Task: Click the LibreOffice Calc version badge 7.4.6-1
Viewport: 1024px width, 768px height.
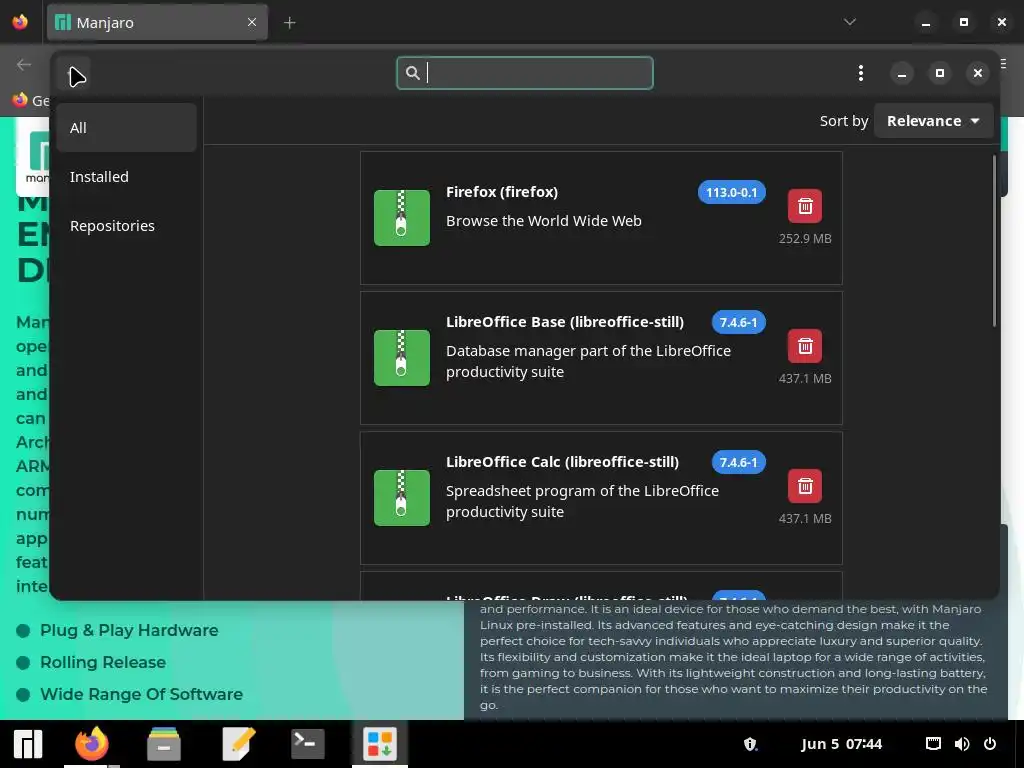Action: click(738, 462)
